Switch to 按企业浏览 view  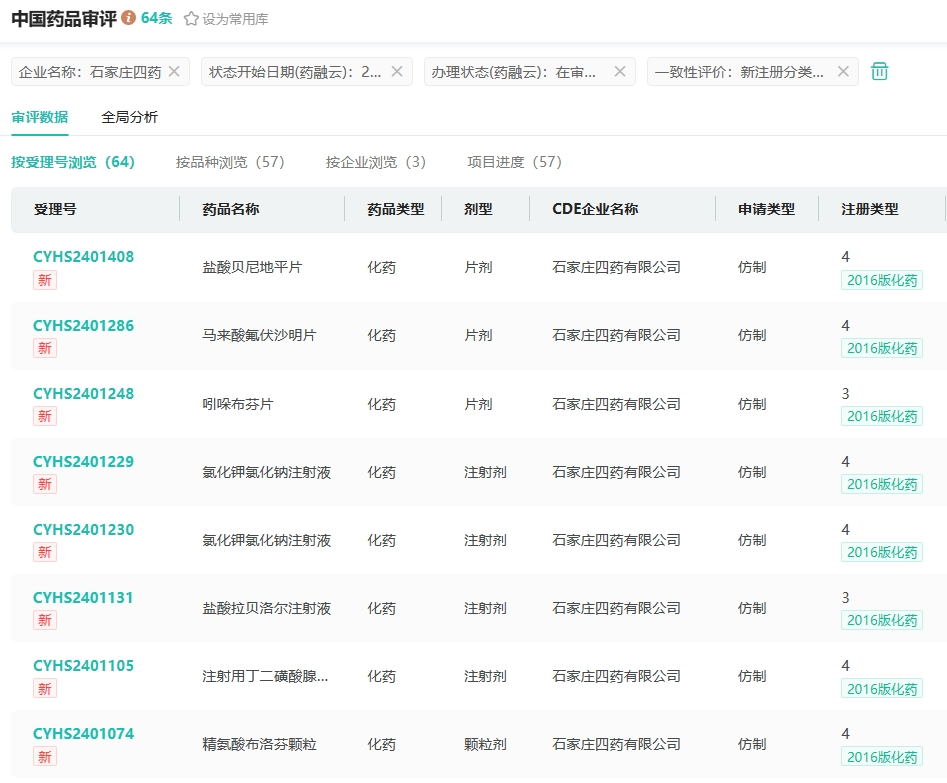(375, 162)
